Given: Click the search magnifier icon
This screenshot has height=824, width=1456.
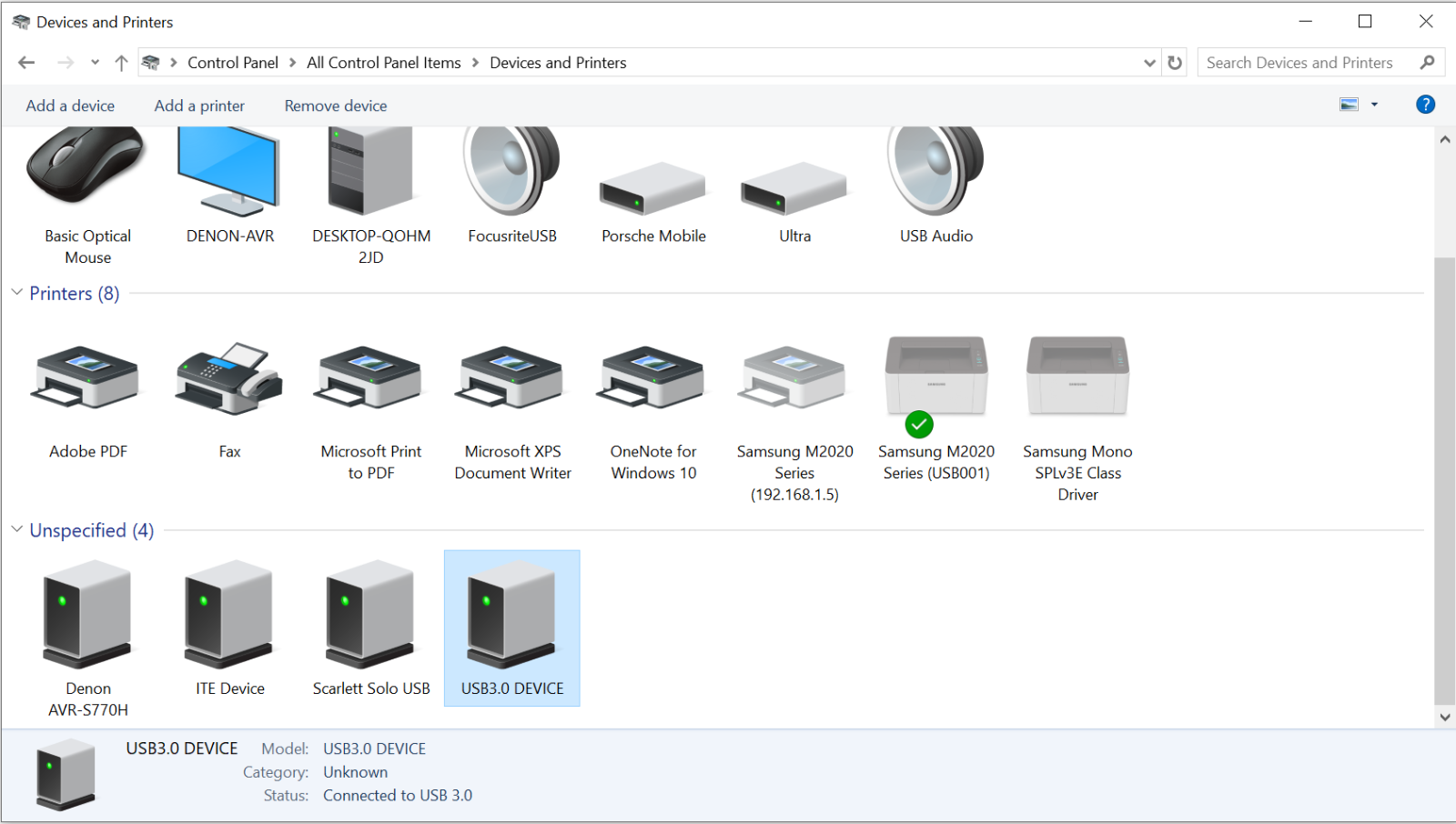Looking at the screenshot, I should point(1427,63).
